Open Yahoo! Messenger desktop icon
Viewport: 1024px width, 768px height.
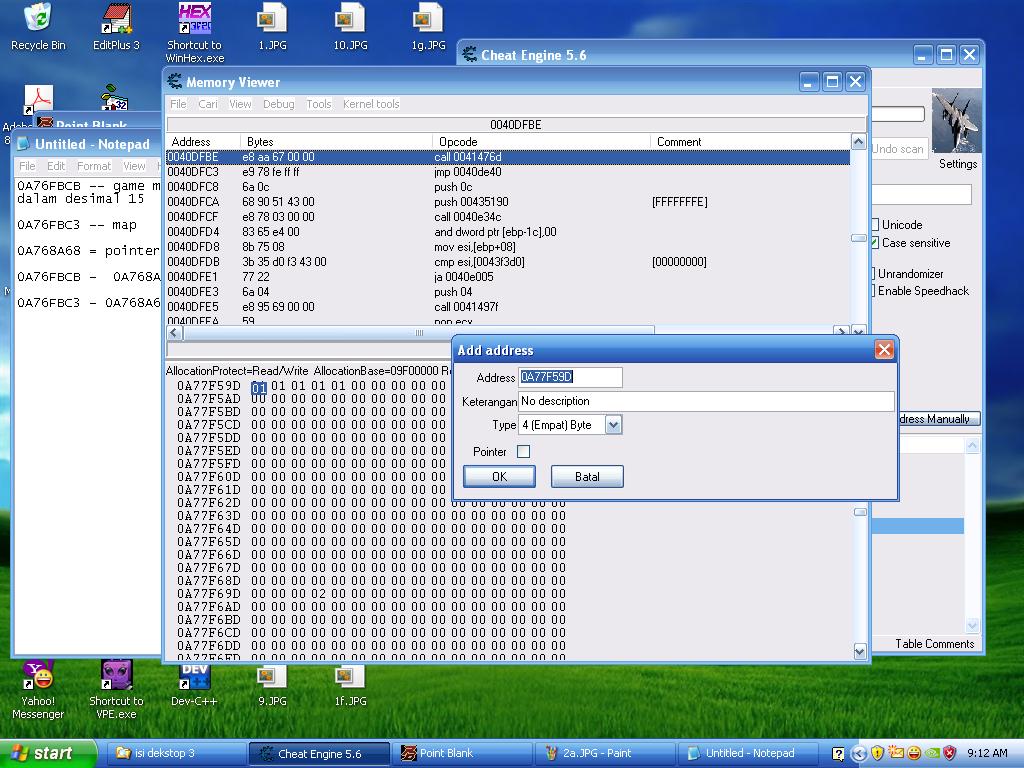tap(38, 690)
